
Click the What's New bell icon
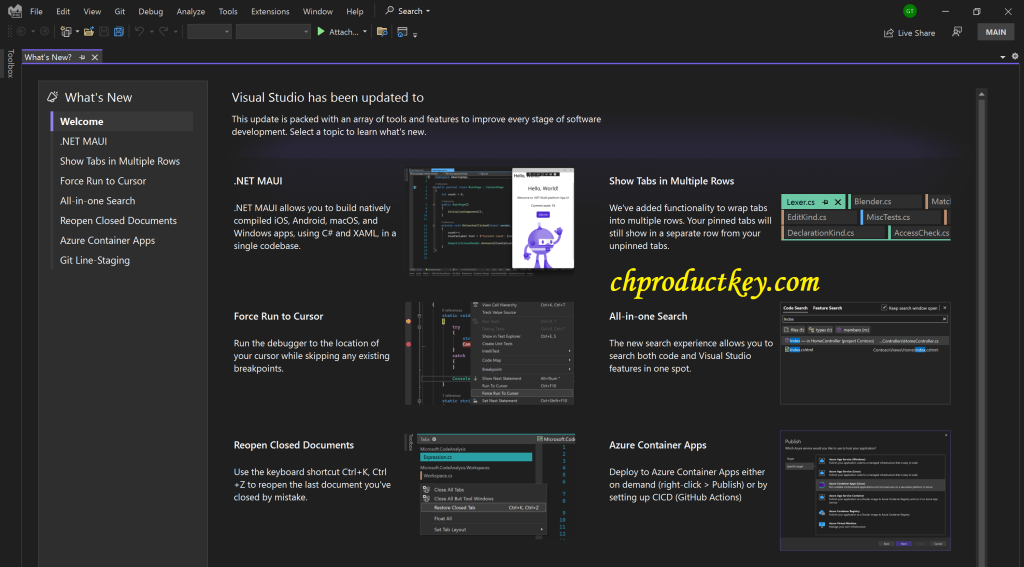(x=52, y=97)
